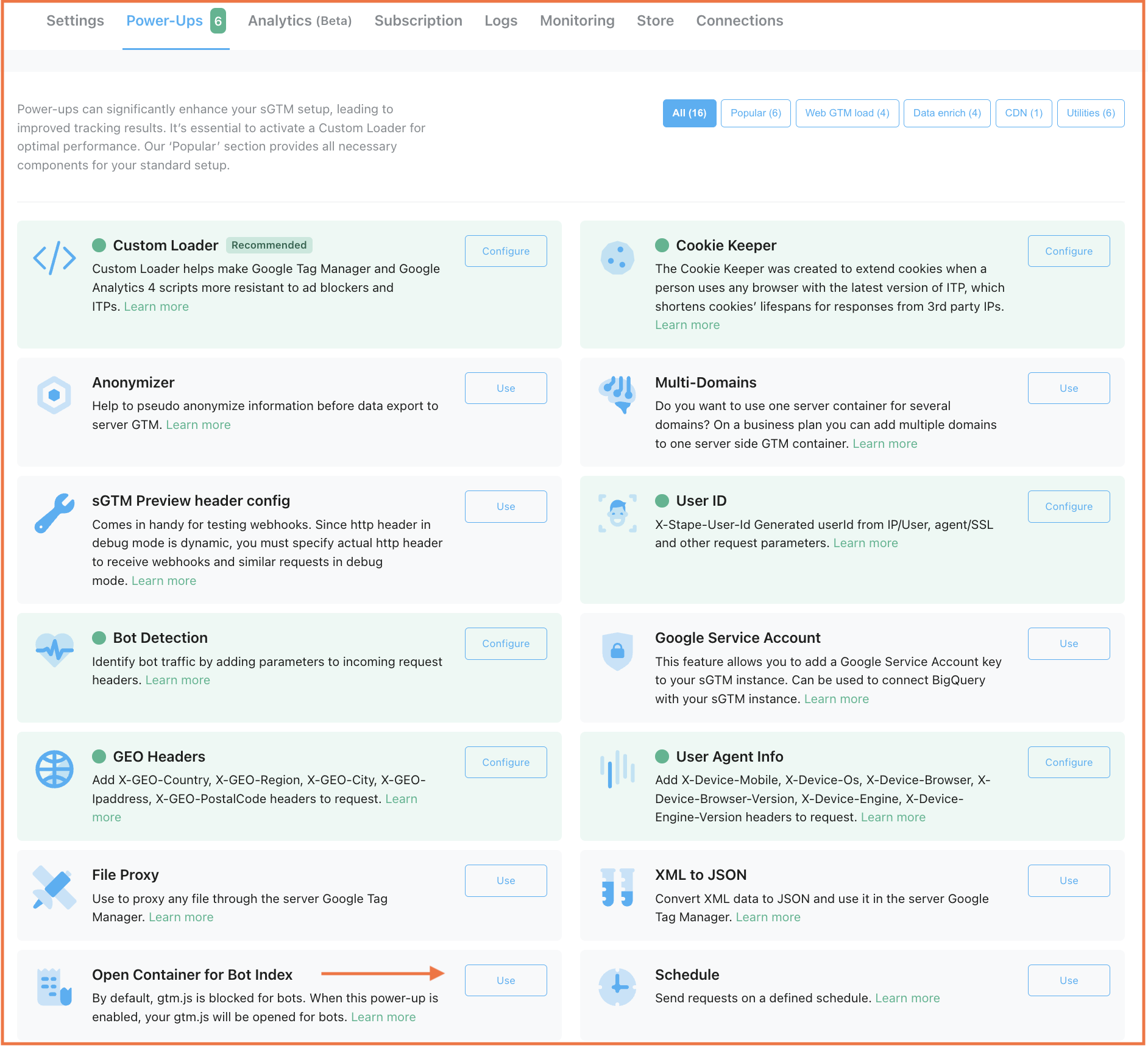This screenshot has height=1048, width=1148.
Task: Click the green active dot for Cookie Keeper
Action: 662,245
